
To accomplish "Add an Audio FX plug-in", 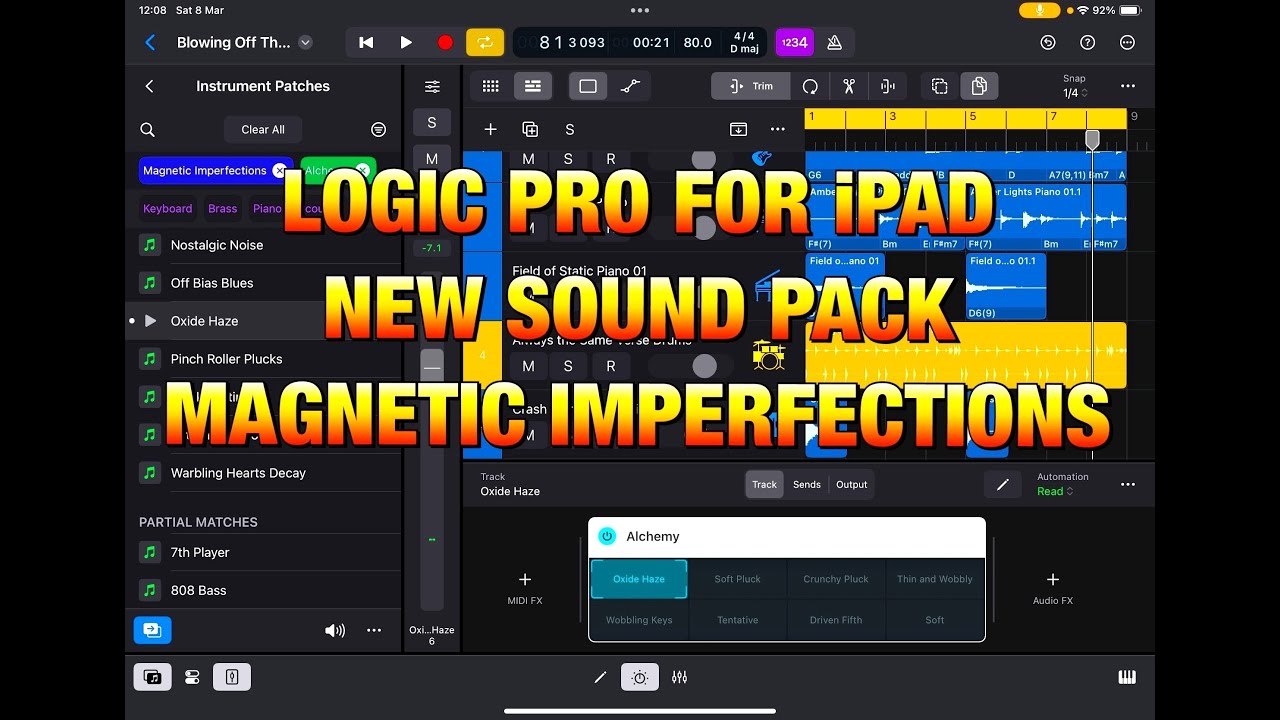I will coord(1053,587).
